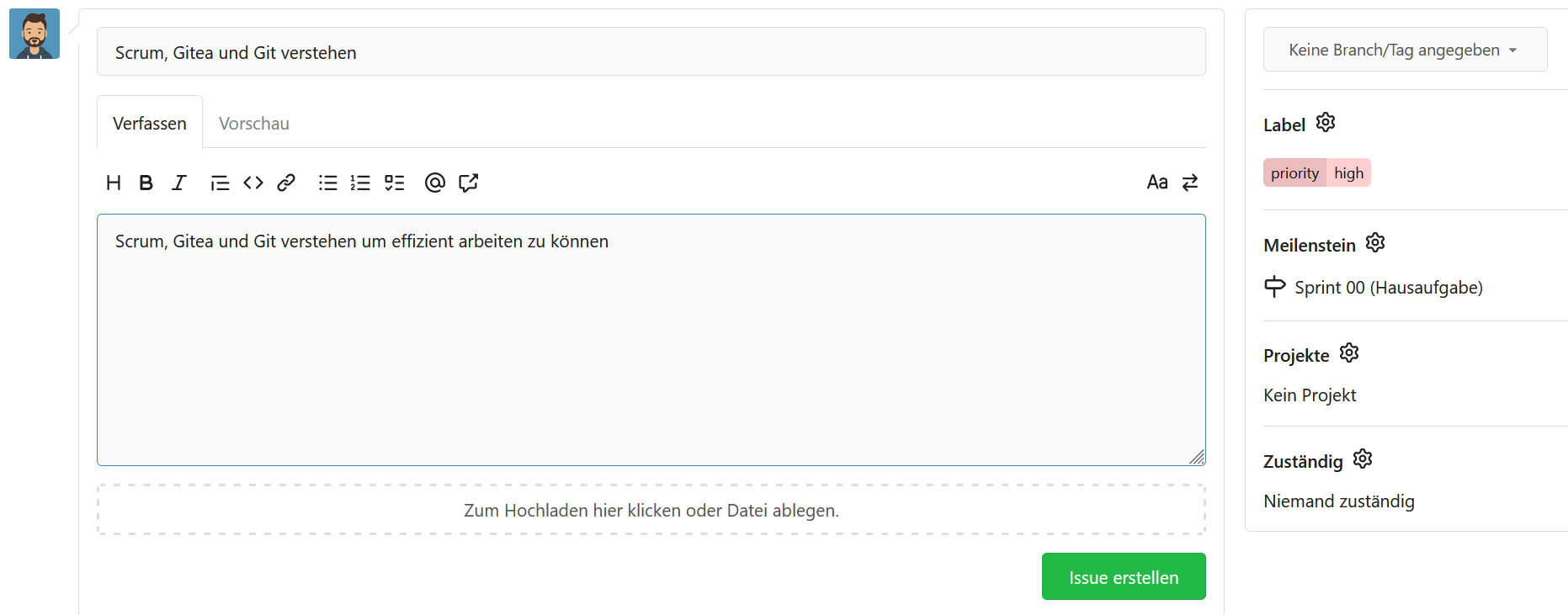Toggle monospace font with the Aa icon
Viewport: 1568px width, 615px height.
[x=1157, y=183]
